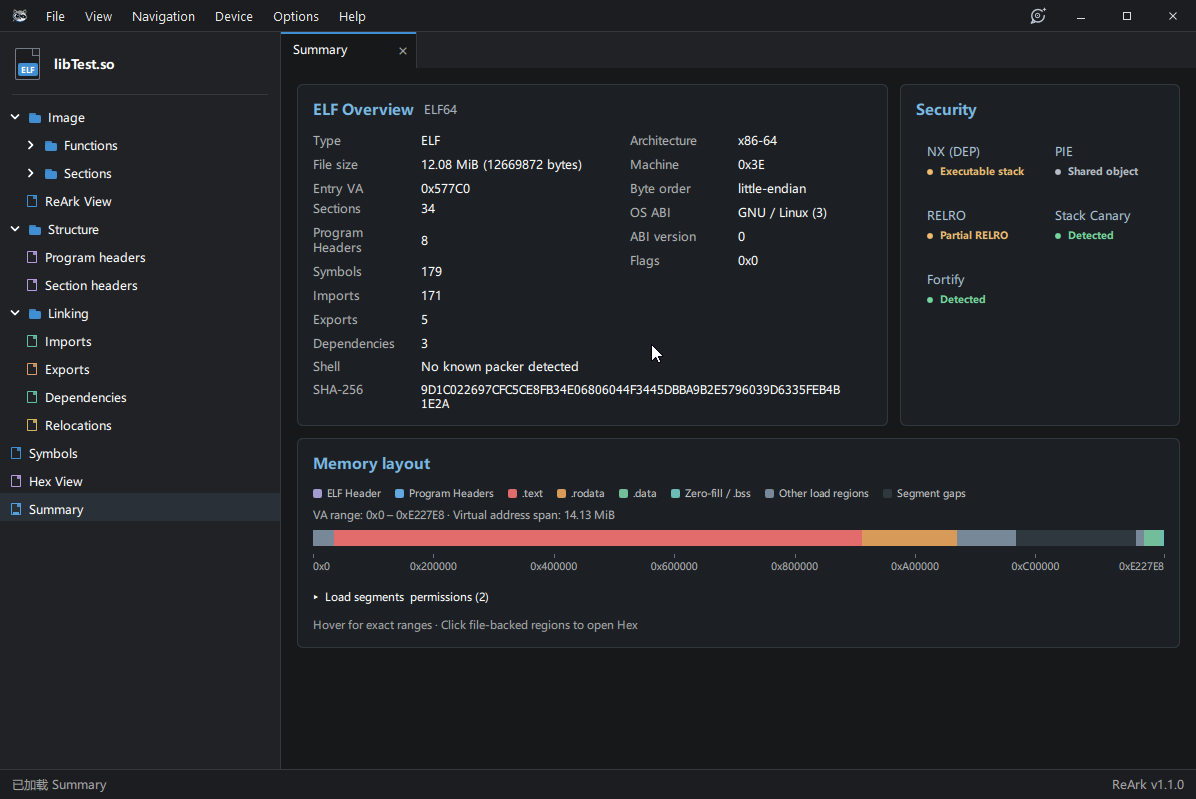Expand the Sections tree node
This screenshot has height=799, width=1196.
[31, 173]
